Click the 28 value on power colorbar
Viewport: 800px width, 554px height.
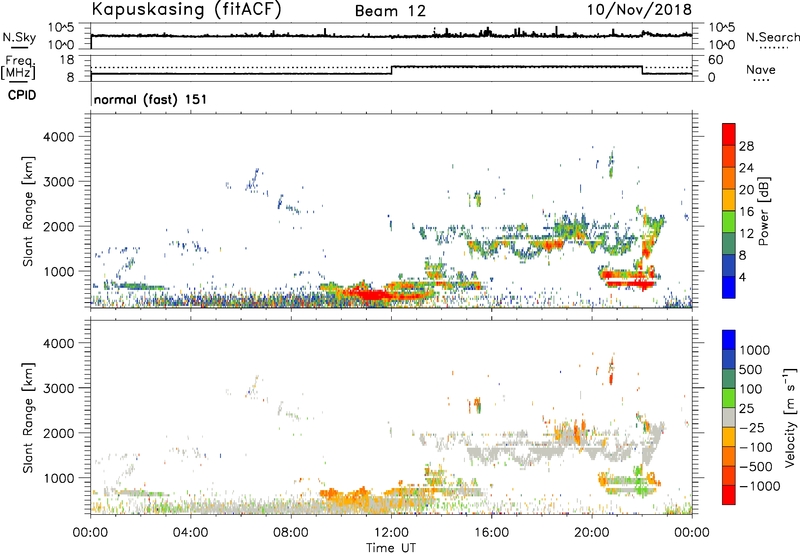point(746,146)
